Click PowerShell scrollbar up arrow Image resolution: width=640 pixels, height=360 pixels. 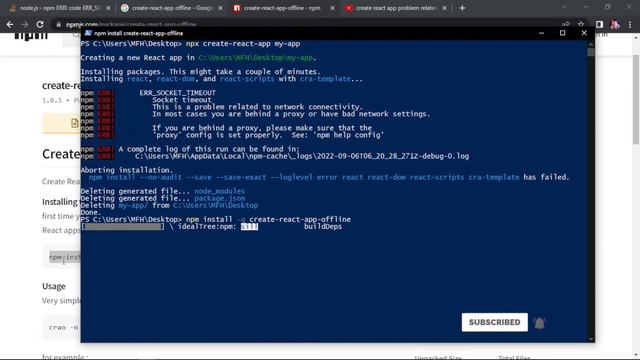coord(591,43)
